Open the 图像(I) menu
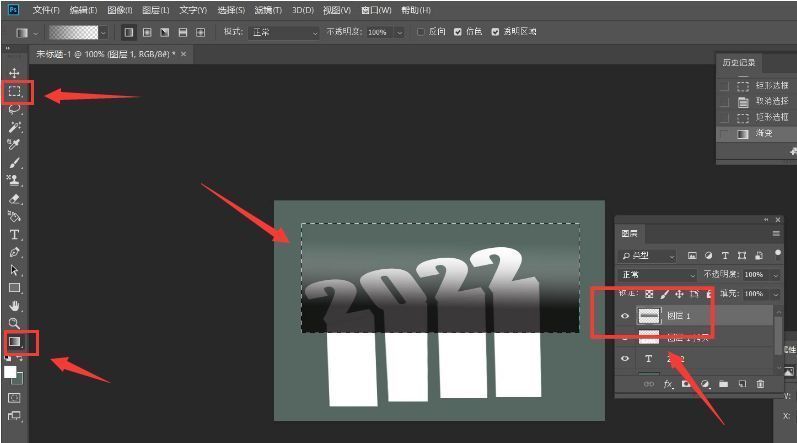797x443 pixels. coord(120,10)
